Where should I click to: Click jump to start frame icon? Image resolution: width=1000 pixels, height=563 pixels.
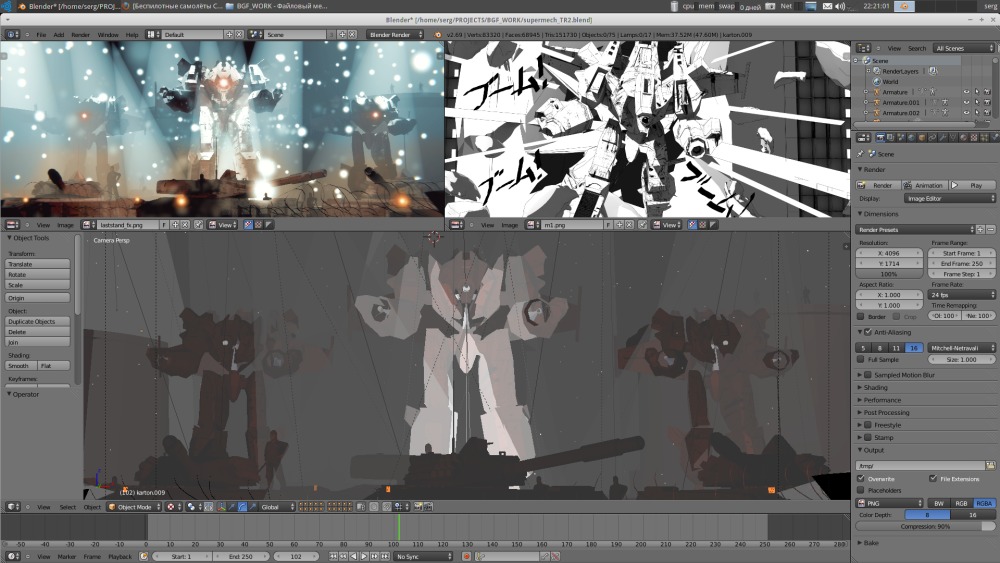coord(333,557)
